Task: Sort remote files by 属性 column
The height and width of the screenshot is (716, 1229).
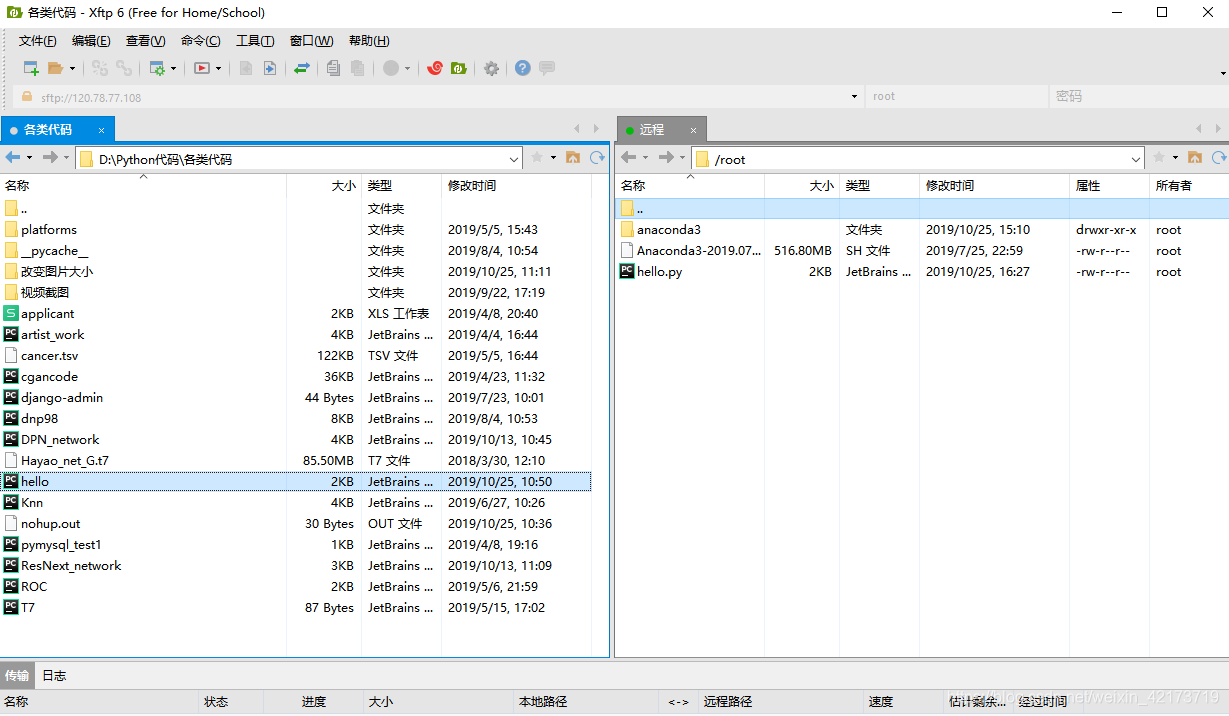Action: 1109,186
